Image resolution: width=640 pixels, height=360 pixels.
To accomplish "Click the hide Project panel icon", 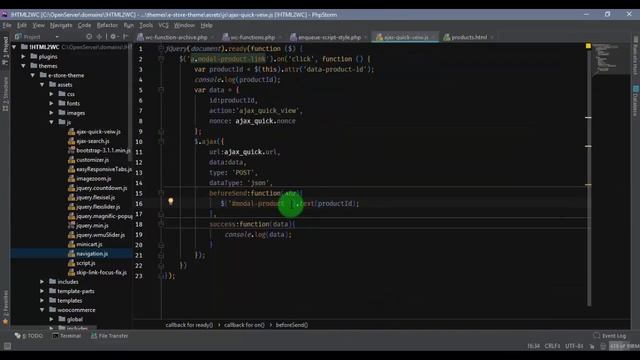I will tap(125, 37).
